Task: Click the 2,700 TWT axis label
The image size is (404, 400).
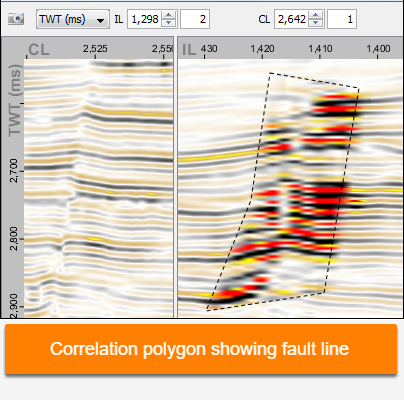Action: pos(14,171)
